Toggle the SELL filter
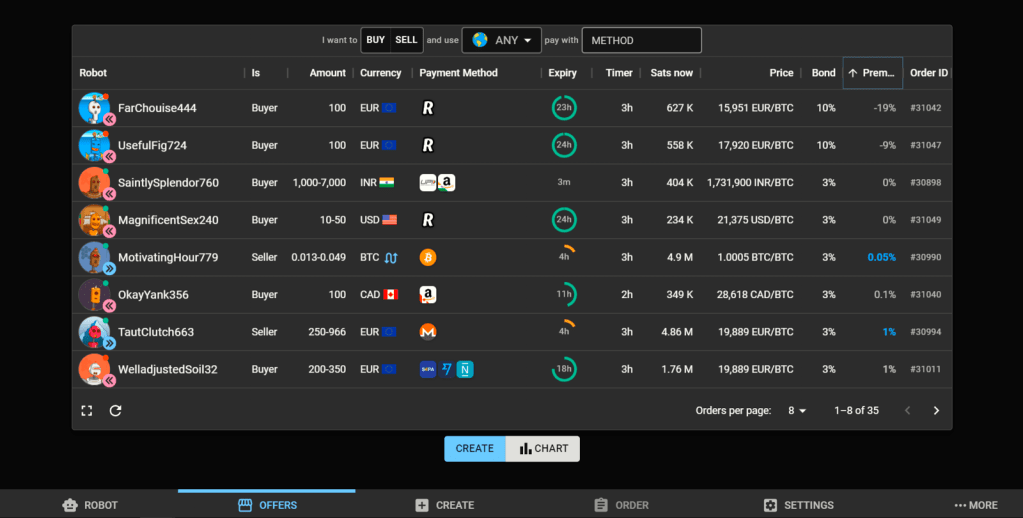 pyautogui.click(x=406, y=40)
